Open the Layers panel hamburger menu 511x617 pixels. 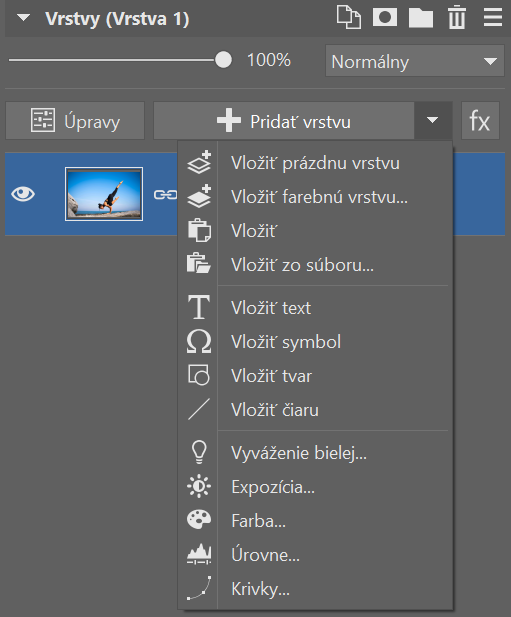(x=493, y=18)
